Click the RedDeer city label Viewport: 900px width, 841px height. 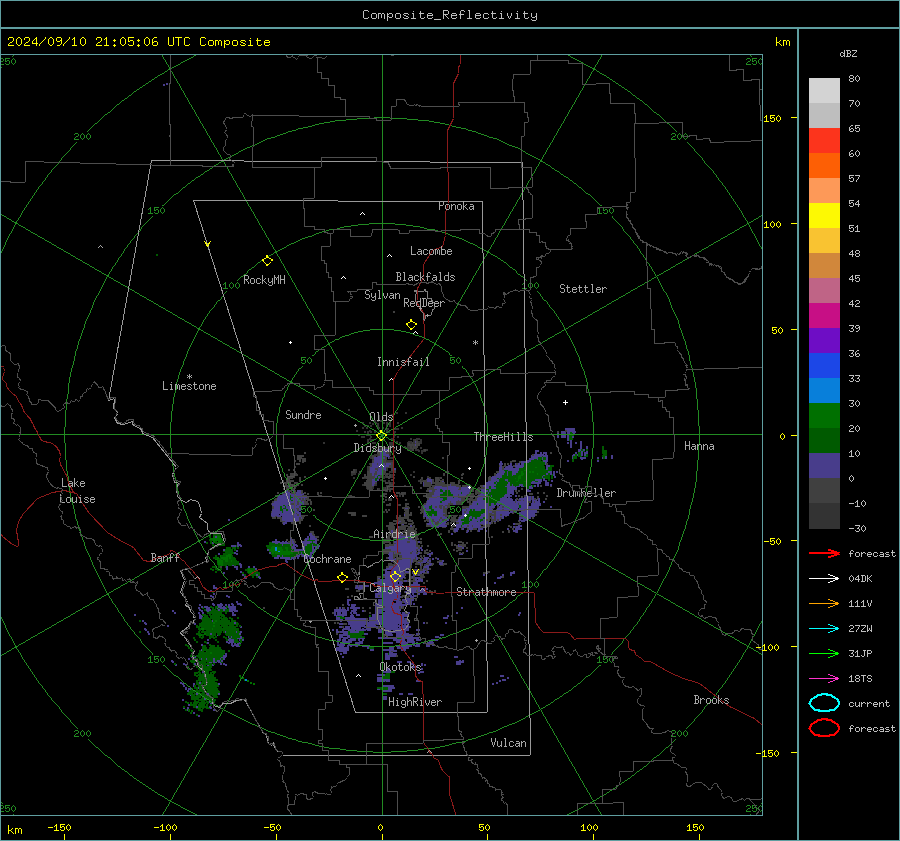coord(424,303)
